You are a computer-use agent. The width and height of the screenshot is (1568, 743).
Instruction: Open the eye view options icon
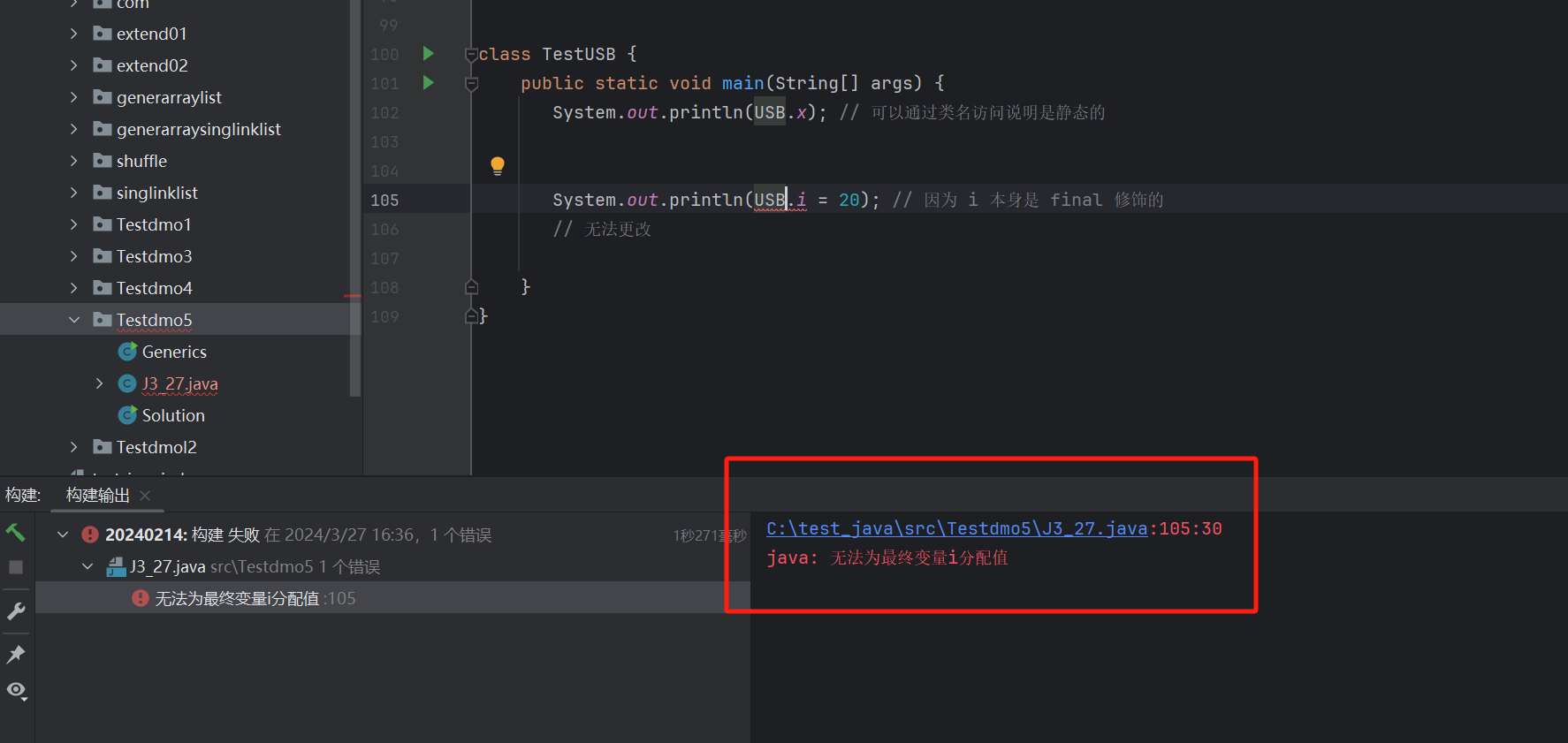[x=17, y=691]
